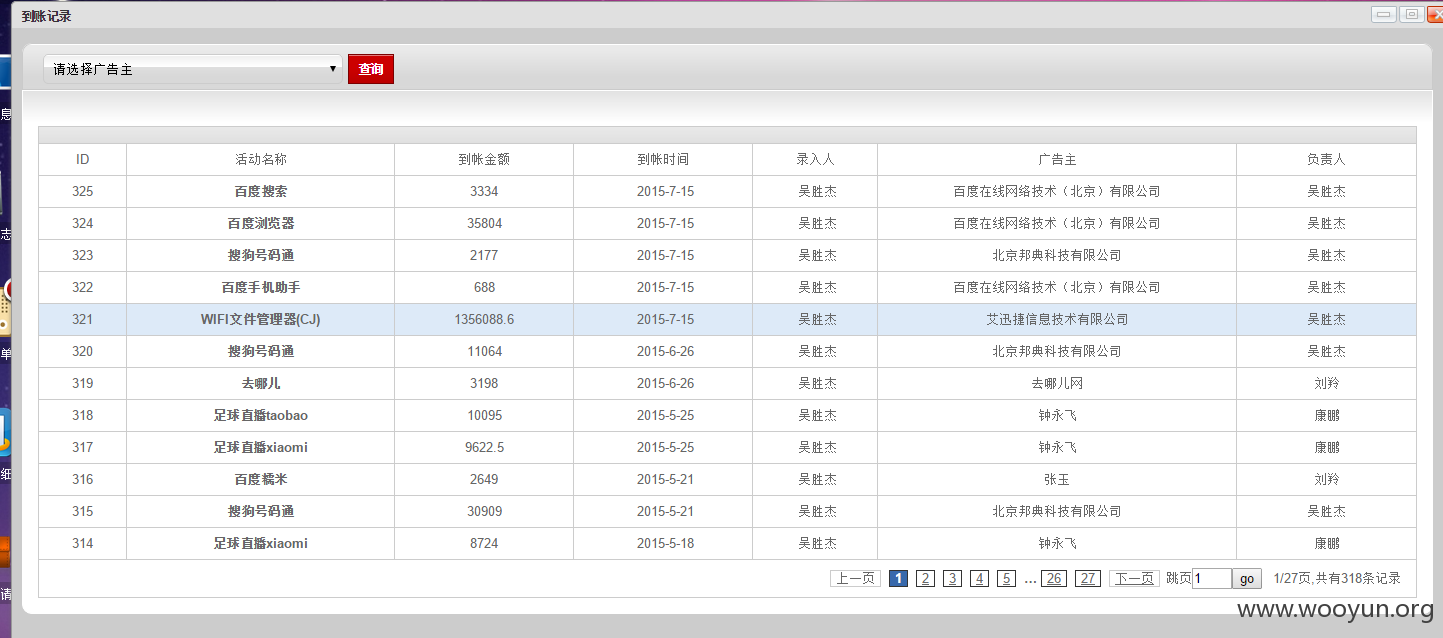Click amount 35804
The width and height of the screenshot is (1443, 638).
pyautogui.click(x=484, y=223)
